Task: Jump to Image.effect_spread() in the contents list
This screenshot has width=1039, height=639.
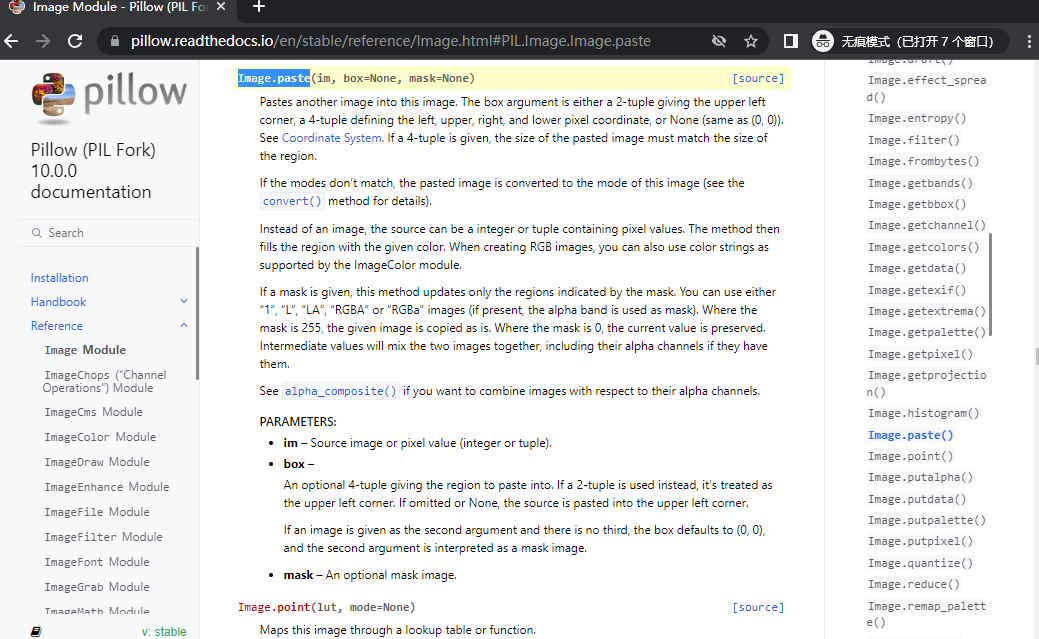Action: tap(926, 88)
